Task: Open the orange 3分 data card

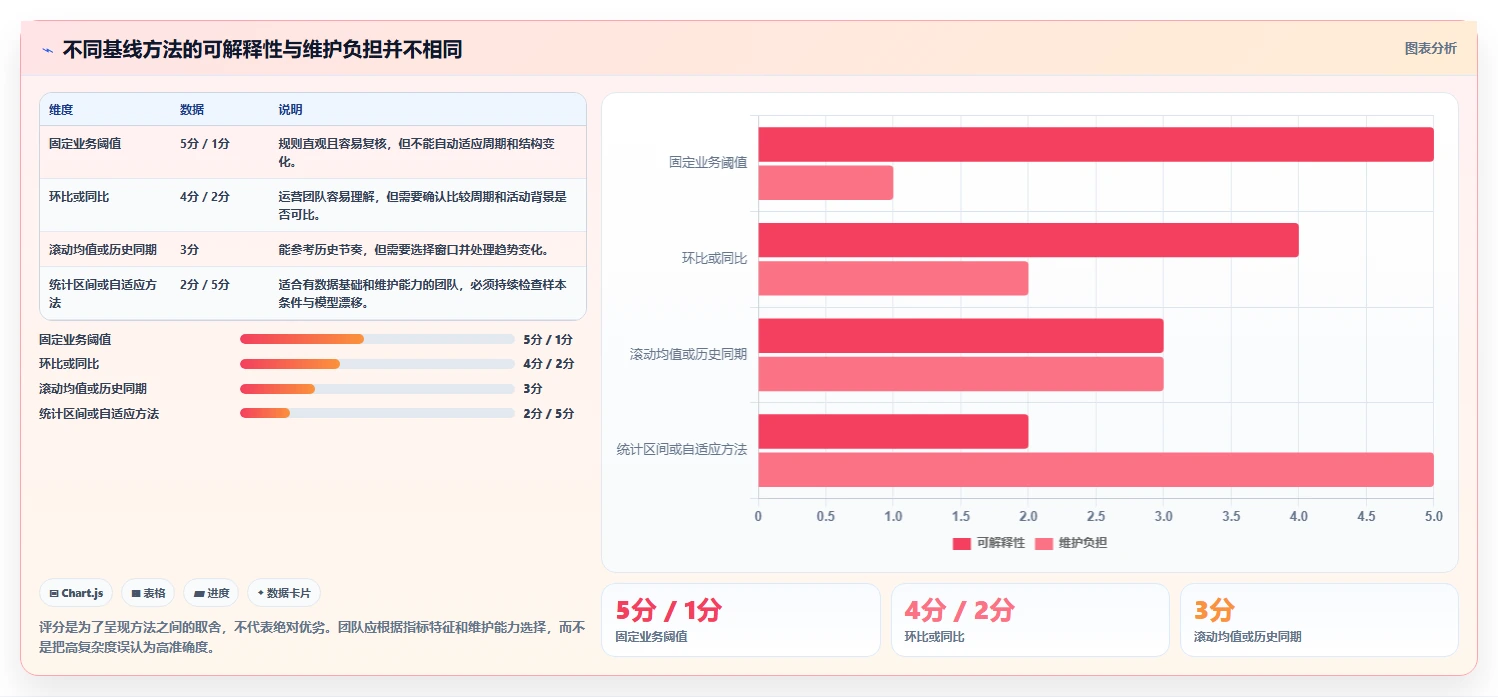Action: (1319, 620)
